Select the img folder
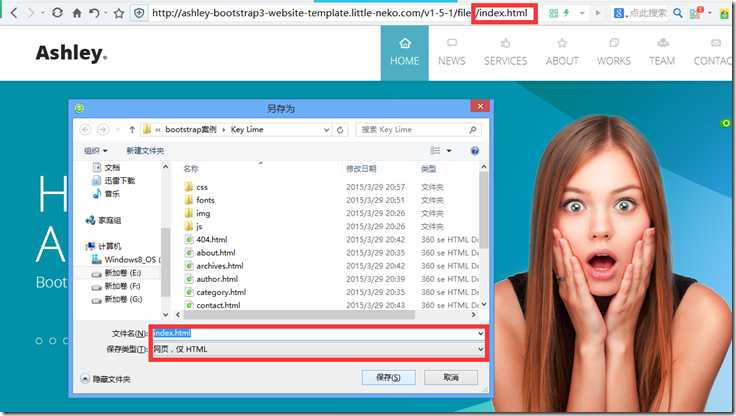 (197, 213)
